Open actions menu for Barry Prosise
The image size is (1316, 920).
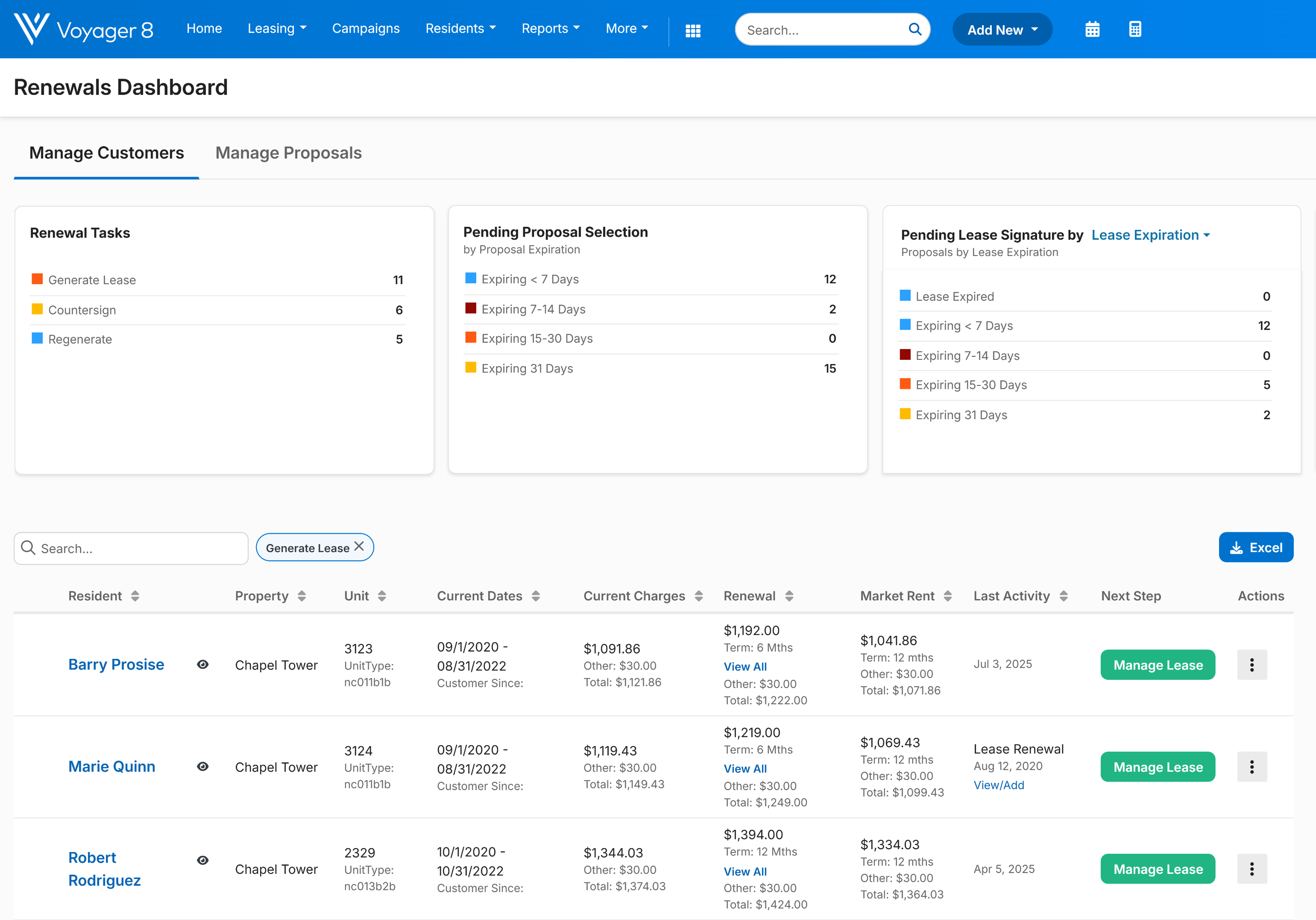point(1252,665)
